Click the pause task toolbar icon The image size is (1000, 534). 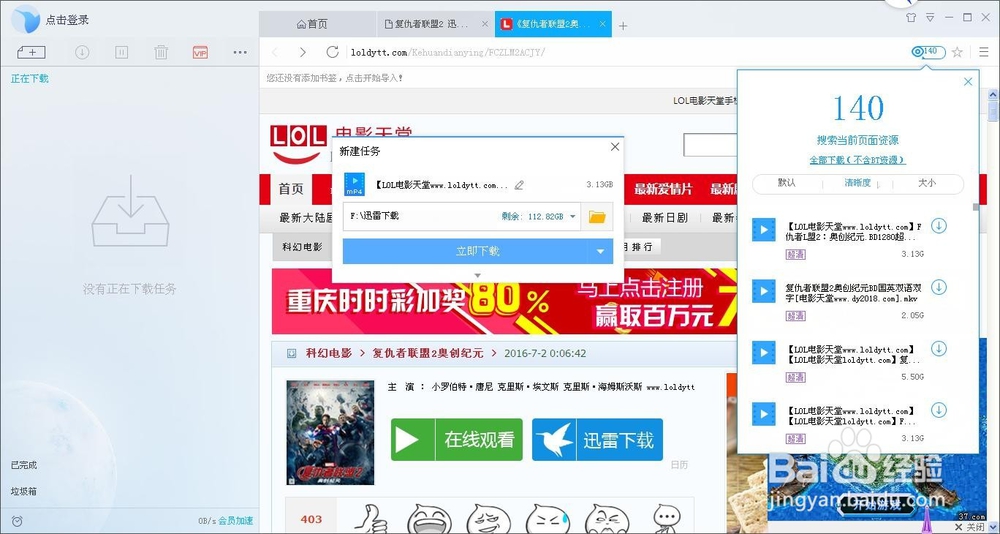click(121, 52)
